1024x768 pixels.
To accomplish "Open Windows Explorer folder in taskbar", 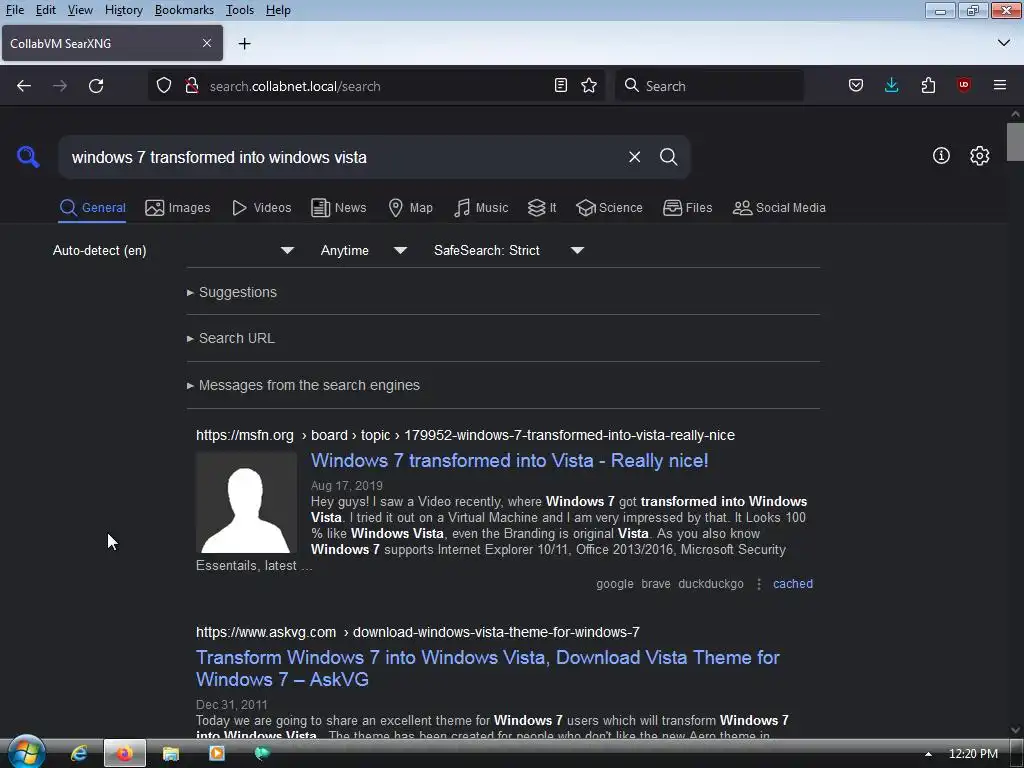I will 170,754.
